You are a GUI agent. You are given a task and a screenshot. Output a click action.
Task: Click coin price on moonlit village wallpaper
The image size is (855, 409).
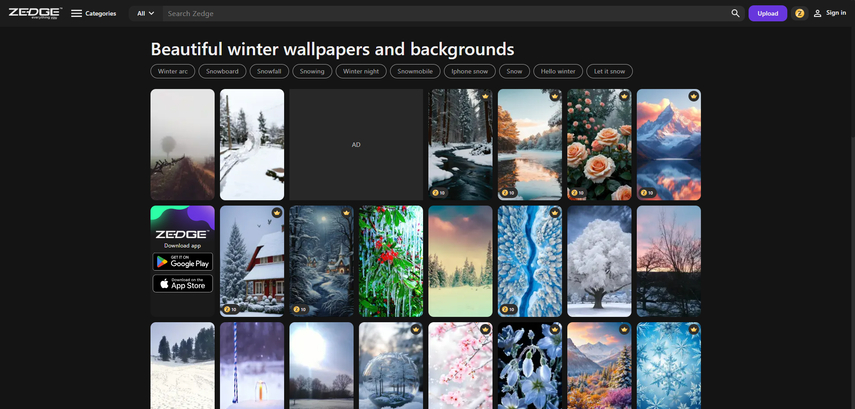(300, 309)
